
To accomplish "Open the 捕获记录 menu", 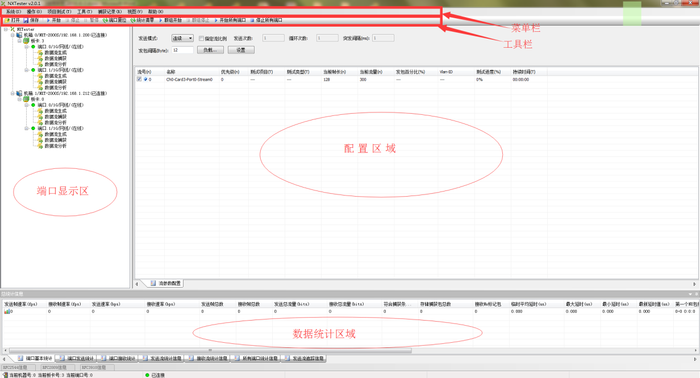I will (109, 12).
